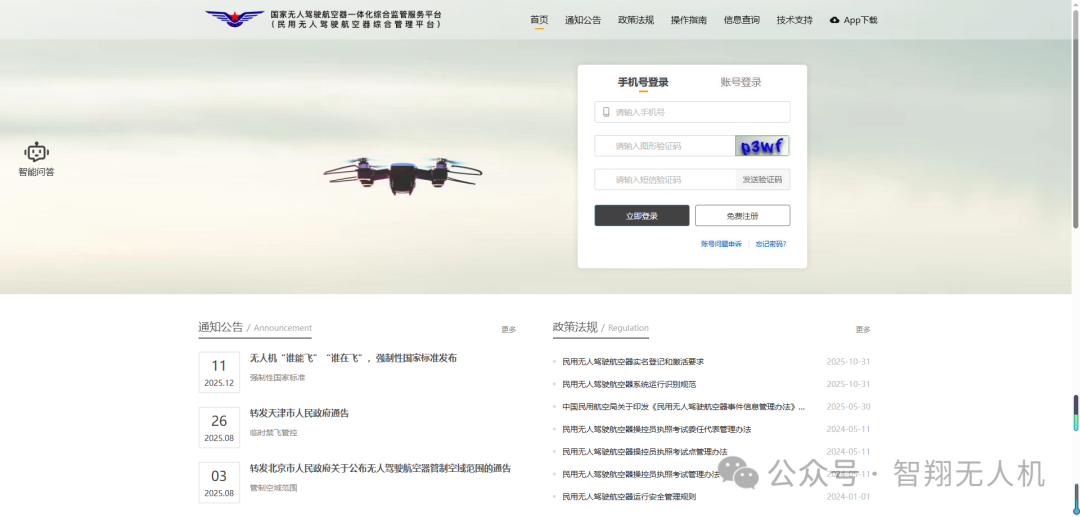Click the 立即登录 button
This screenshot has width=1080, height=517.
tap(642, 216)
